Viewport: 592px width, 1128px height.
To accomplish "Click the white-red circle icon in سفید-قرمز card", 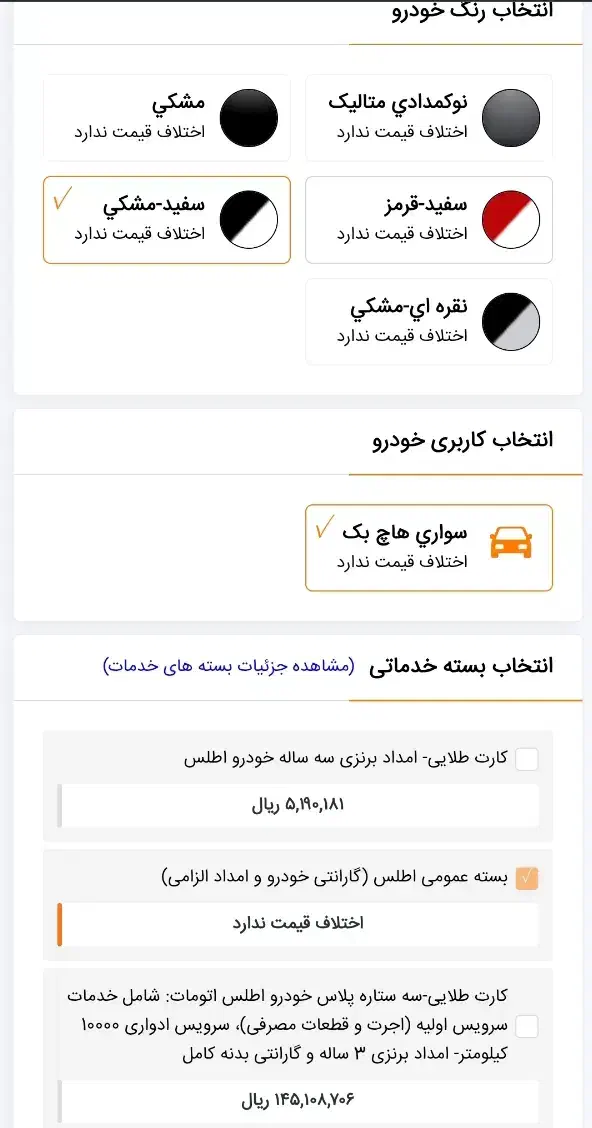I will pos(511,219).
